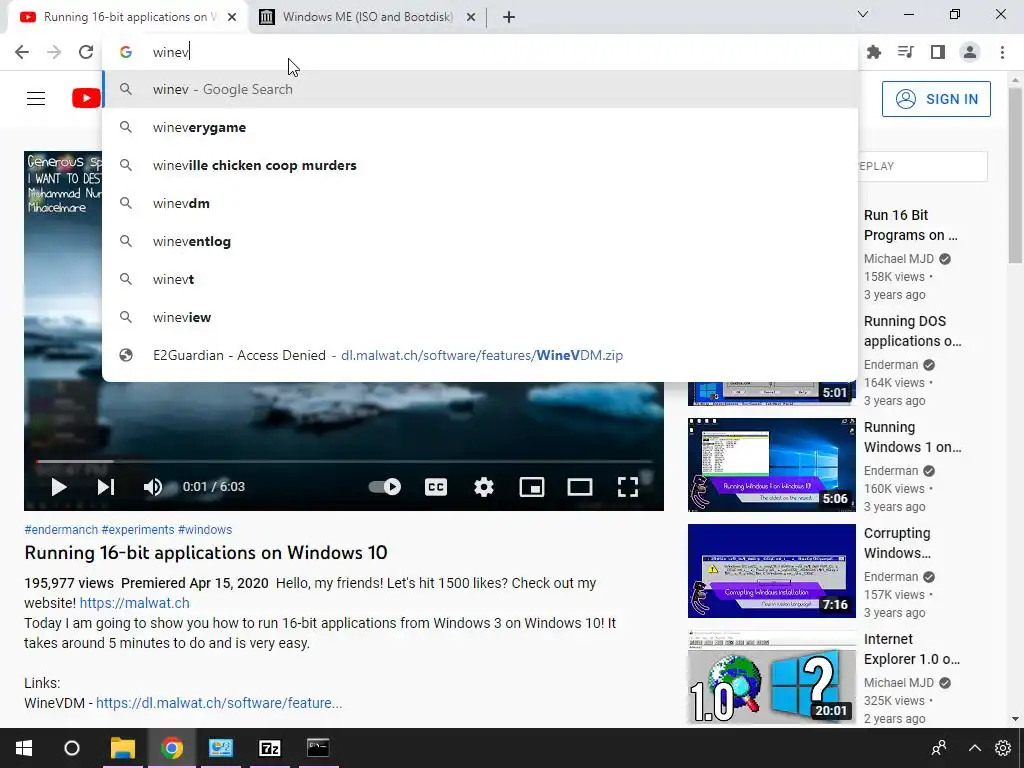Open 7-Zip from the taskbar
Screen dimensions: 1024x768
[270, 748]
